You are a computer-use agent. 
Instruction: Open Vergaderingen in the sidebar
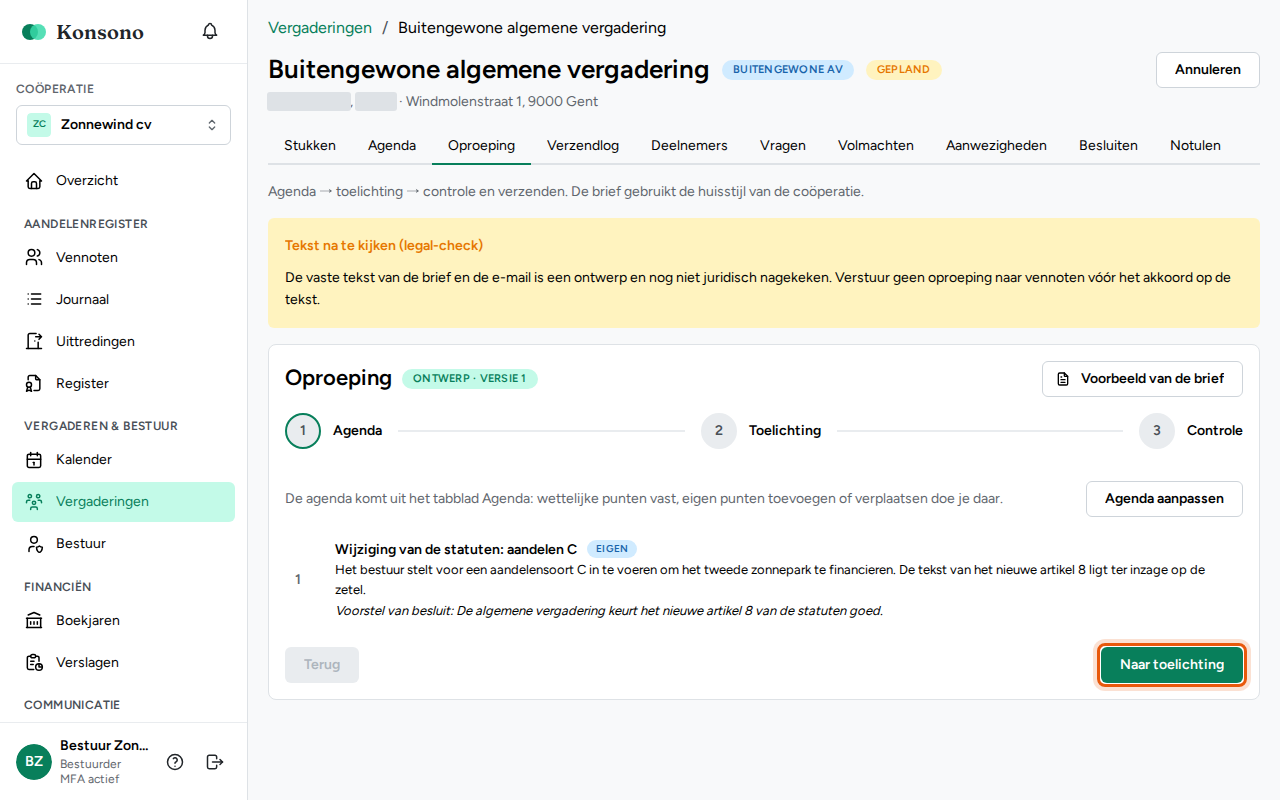(123, 502)
